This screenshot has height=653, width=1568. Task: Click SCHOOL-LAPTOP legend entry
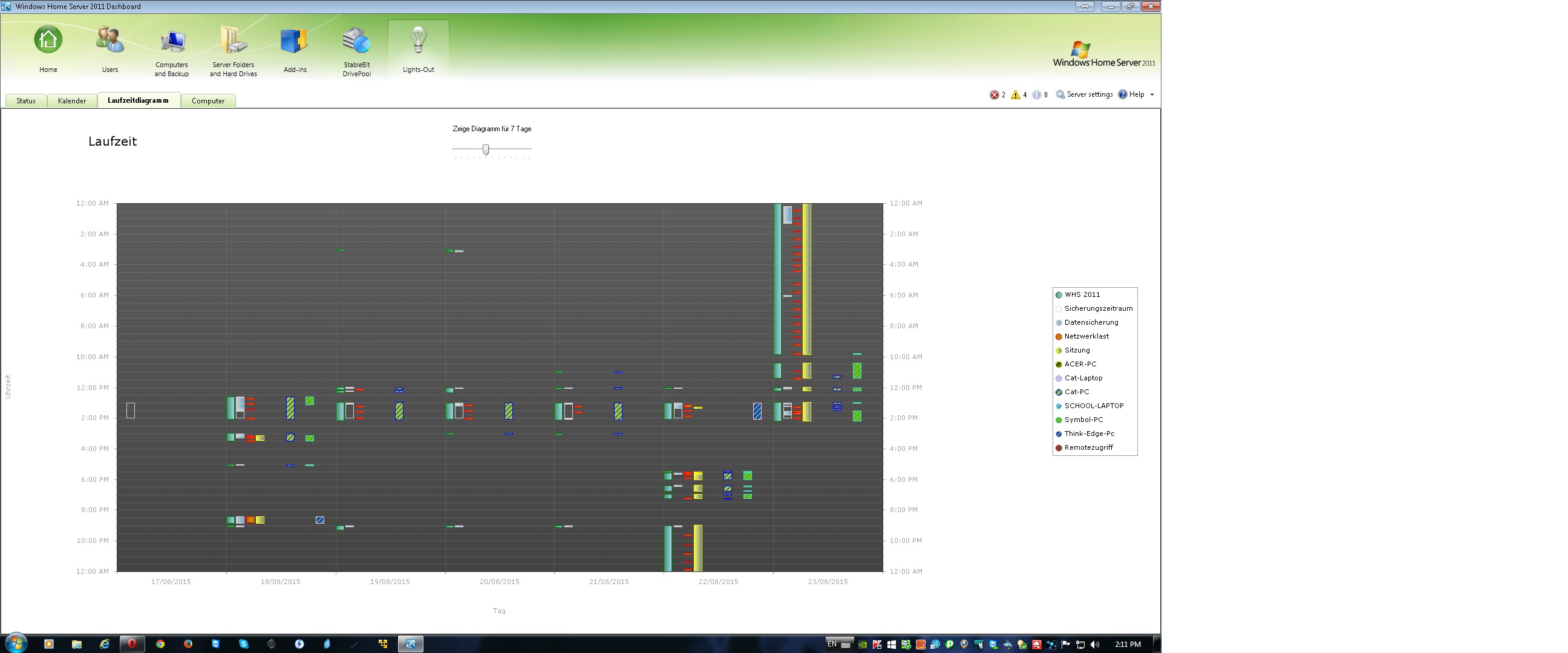tap(1089, 406)
